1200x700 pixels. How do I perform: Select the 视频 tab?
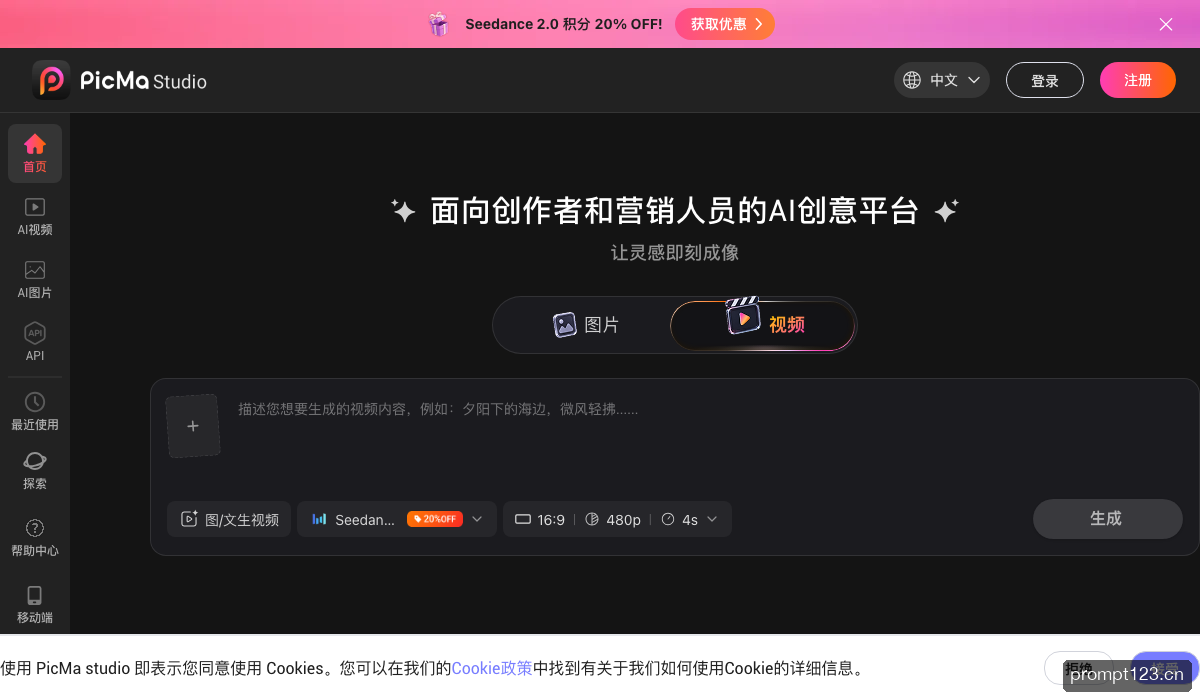pos(763,325)
